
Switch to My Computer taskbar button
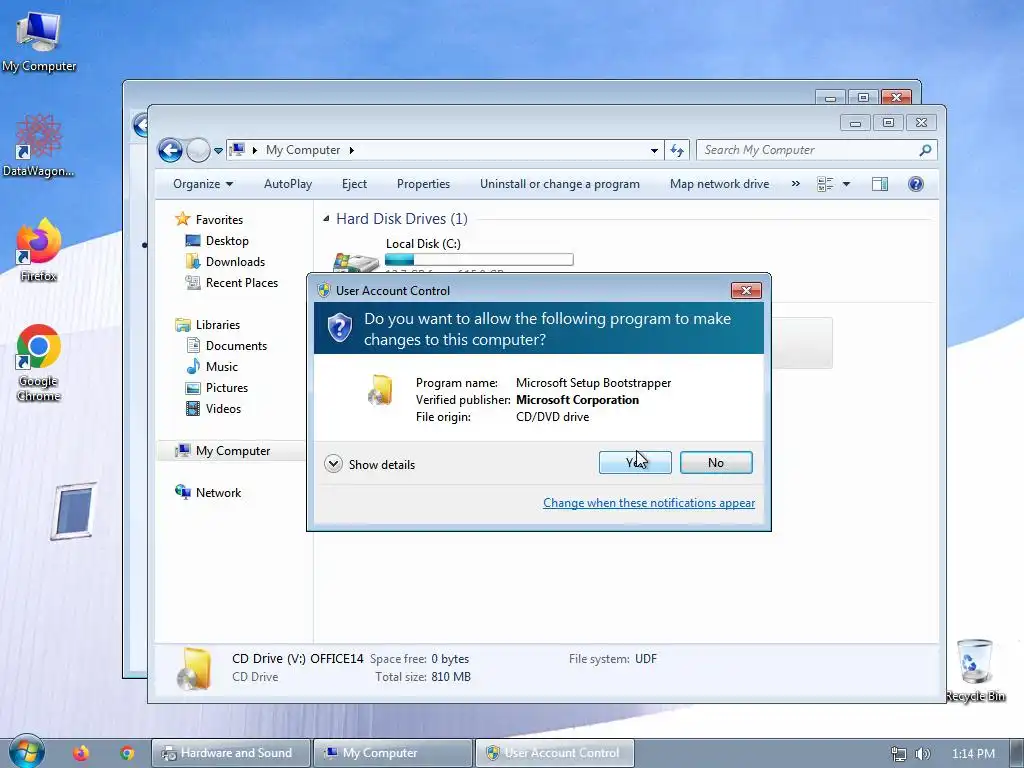(392, 753)
